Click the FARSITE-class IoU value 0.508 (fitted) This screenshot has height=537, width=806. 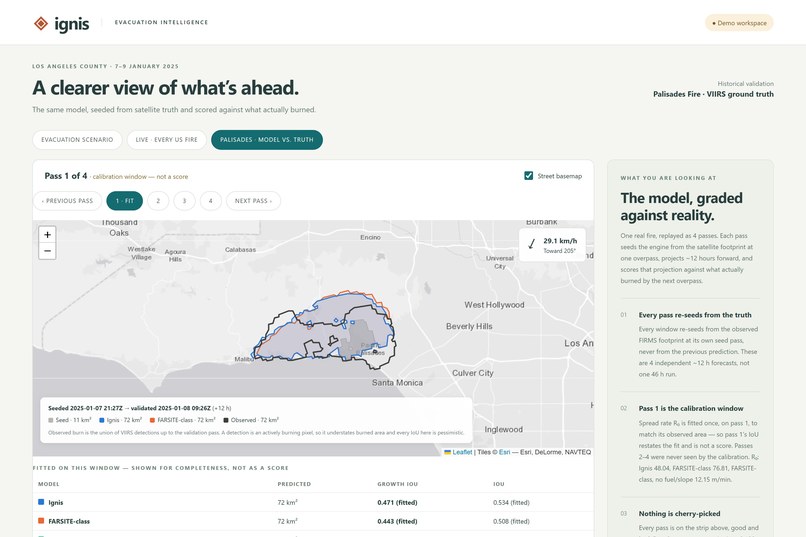point(511,521)
